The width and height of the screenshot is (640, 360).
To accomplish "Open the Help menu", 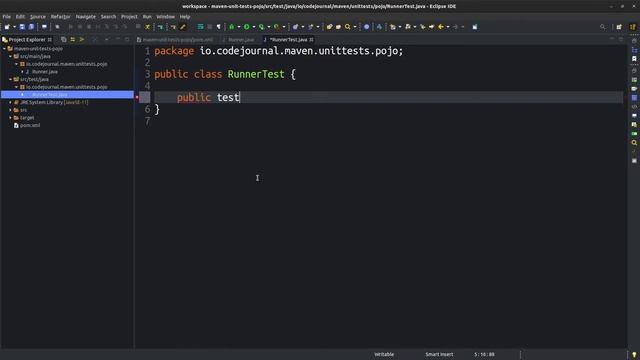I will (185, 17).
